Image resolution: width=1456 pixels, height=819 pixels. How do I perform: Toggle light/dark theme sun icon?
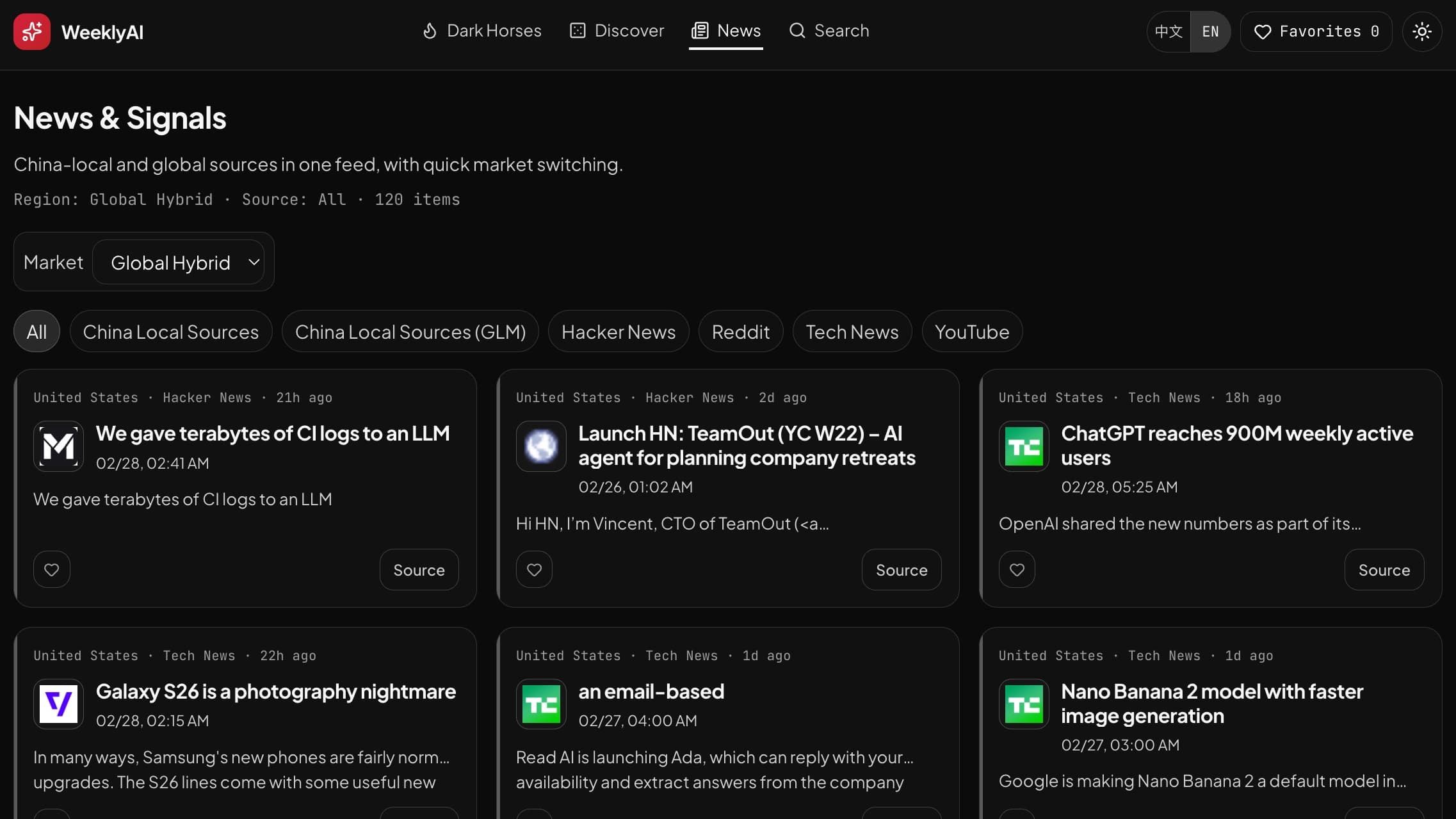pos(1421,31)
